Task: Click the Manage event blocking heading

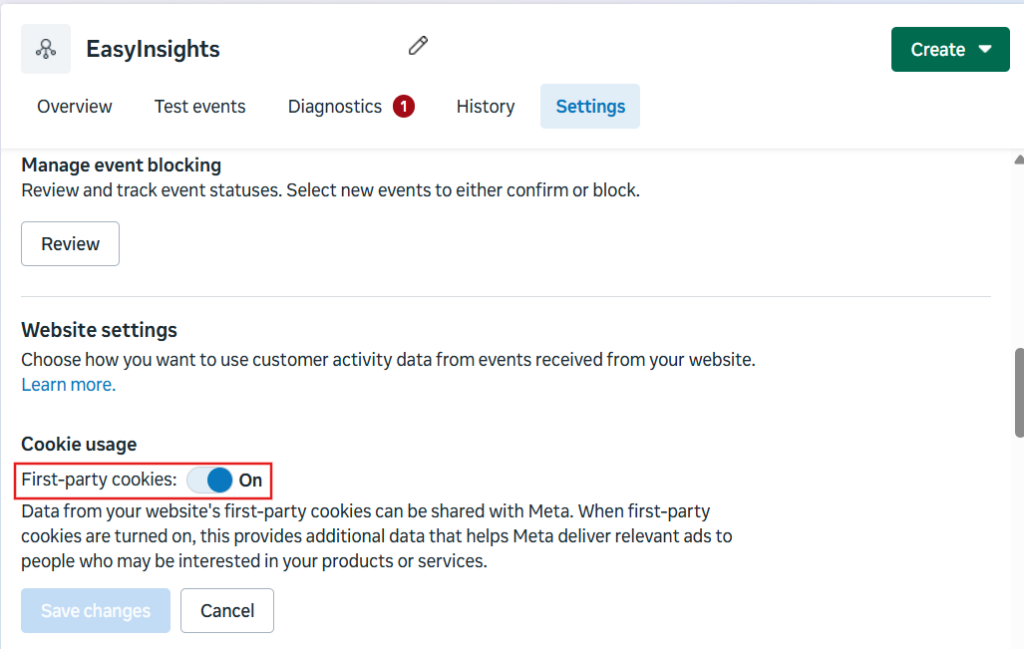Action: [121, 165]
